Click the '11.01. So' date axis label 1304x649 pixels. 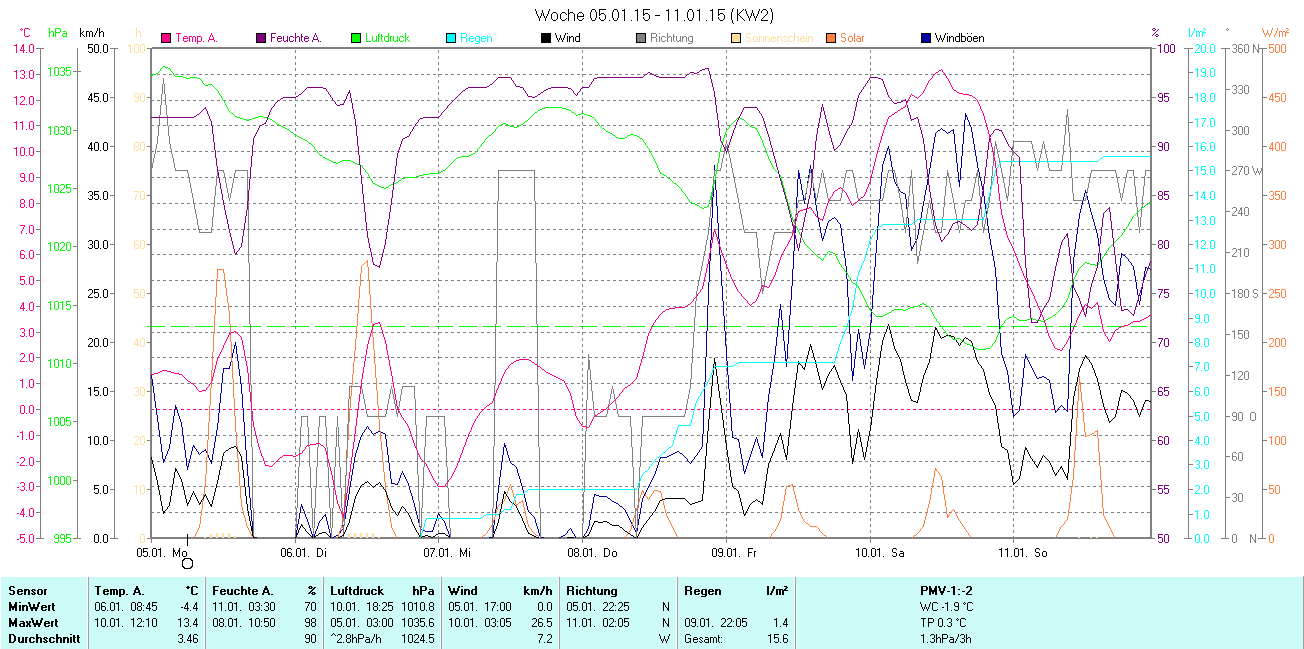[1023, 551]
